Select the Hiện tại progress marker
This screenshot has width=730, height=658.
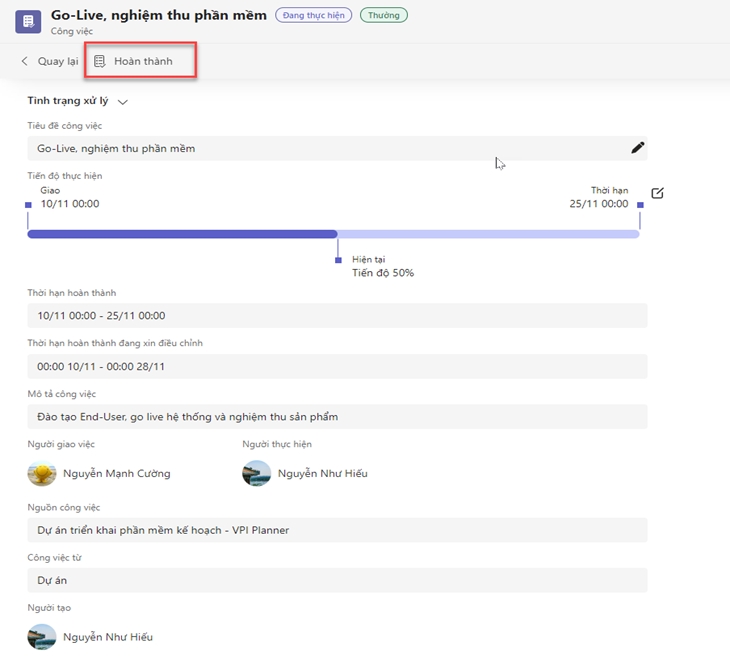[x=338, y=260]
